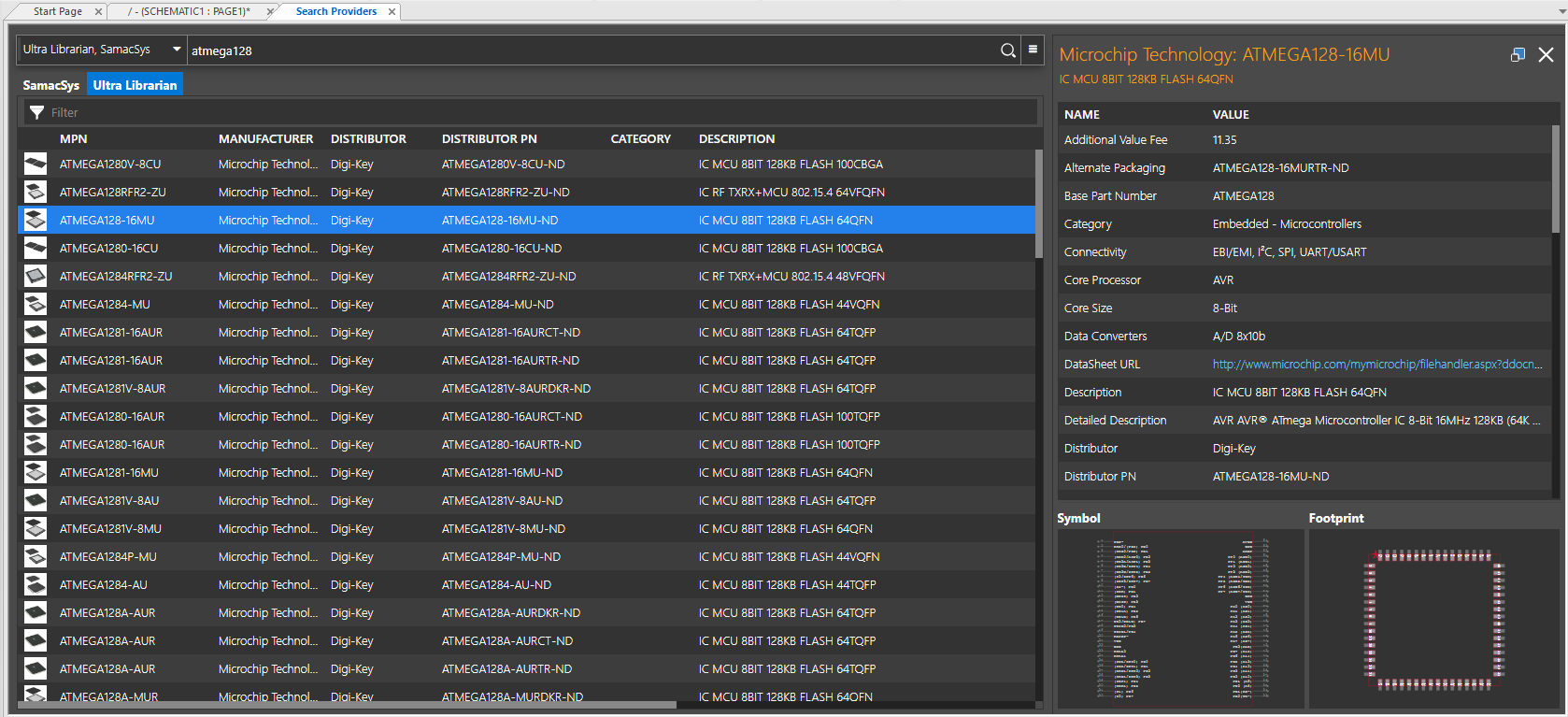This screenshot has height=717, width=1568.
Task: Click part icon for ATMEGA1281V-8AU row
Action: 36,500
